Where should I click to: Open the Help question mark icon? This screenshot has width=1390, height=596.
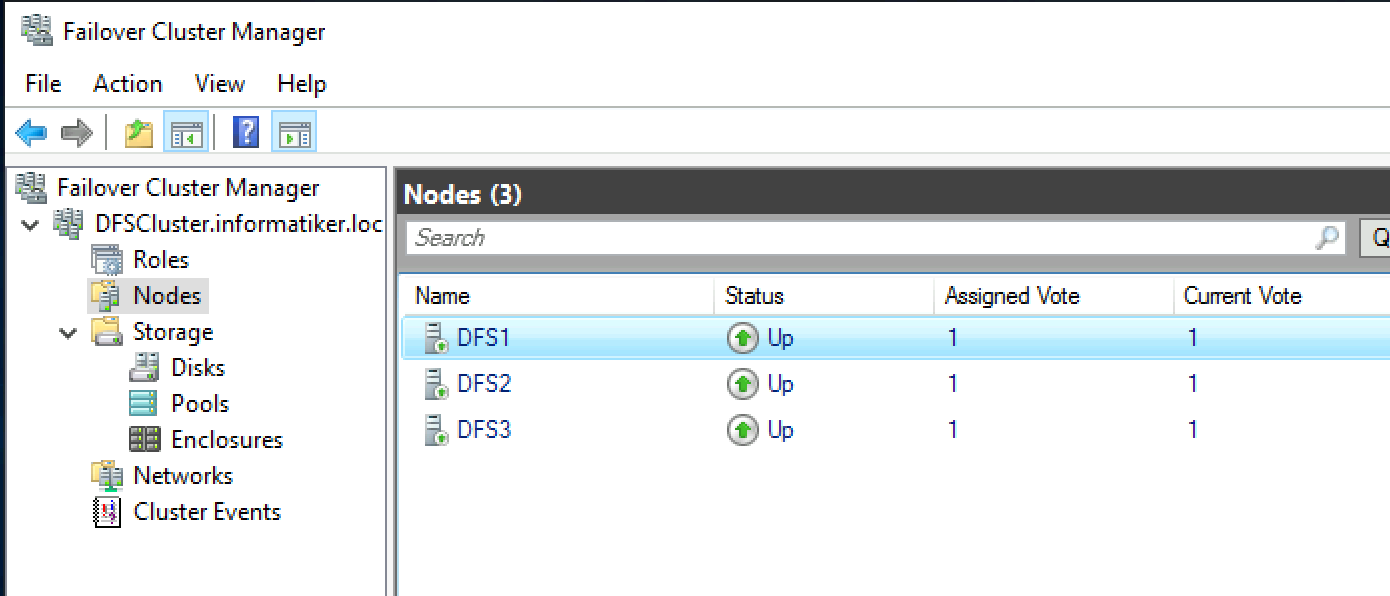point(245,132)
